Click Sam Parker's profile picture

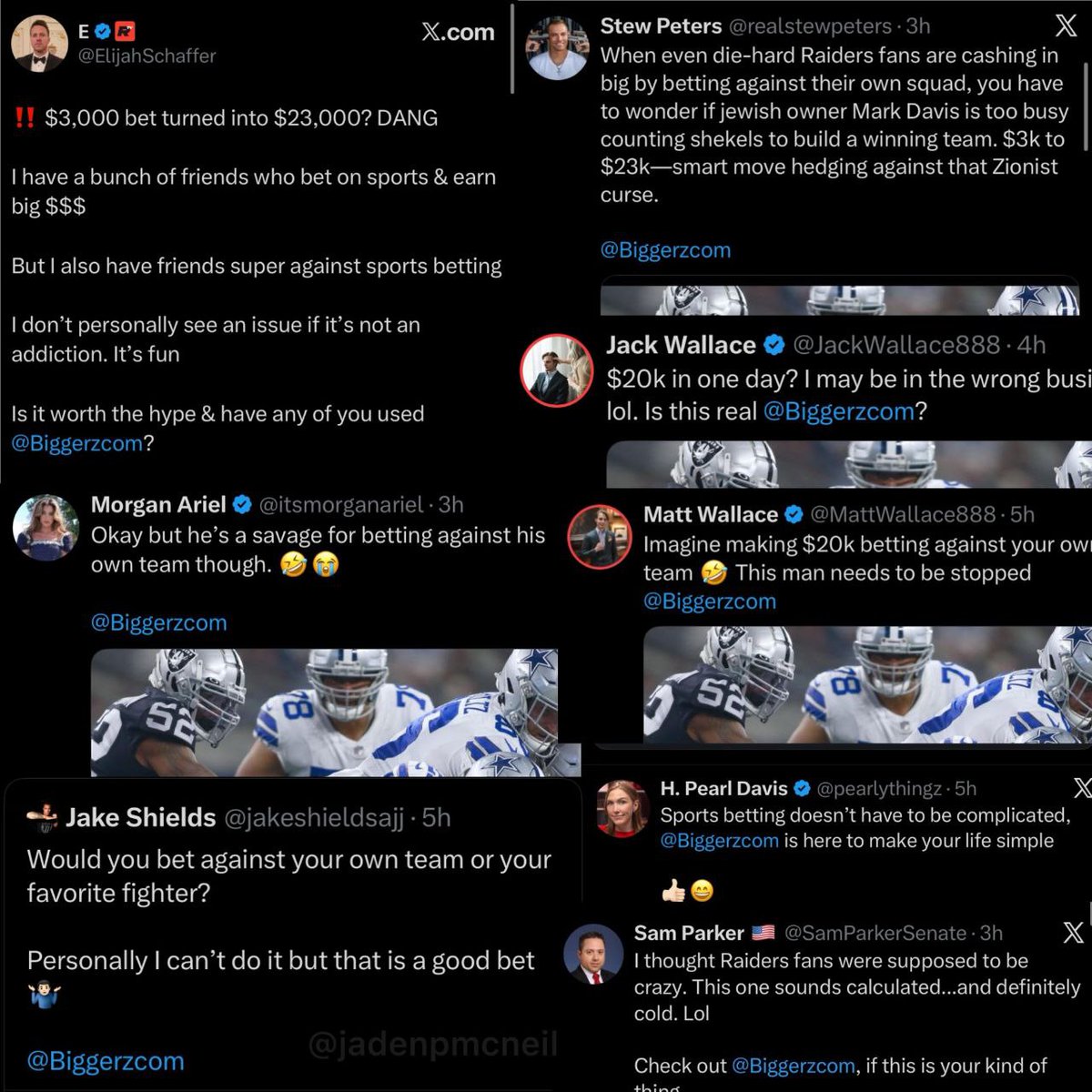click(x=593, y=955)
